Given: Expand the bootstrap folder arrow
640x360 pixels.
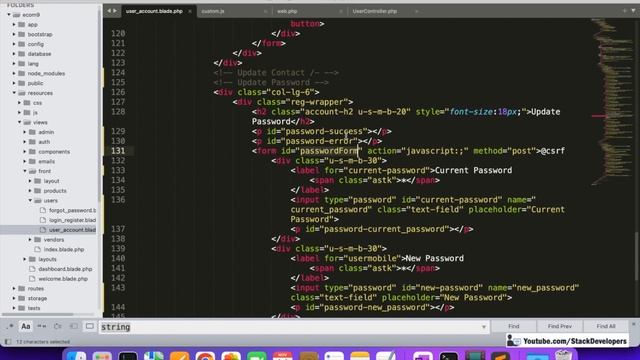Looking at the screenshot, I should point(14,34).
